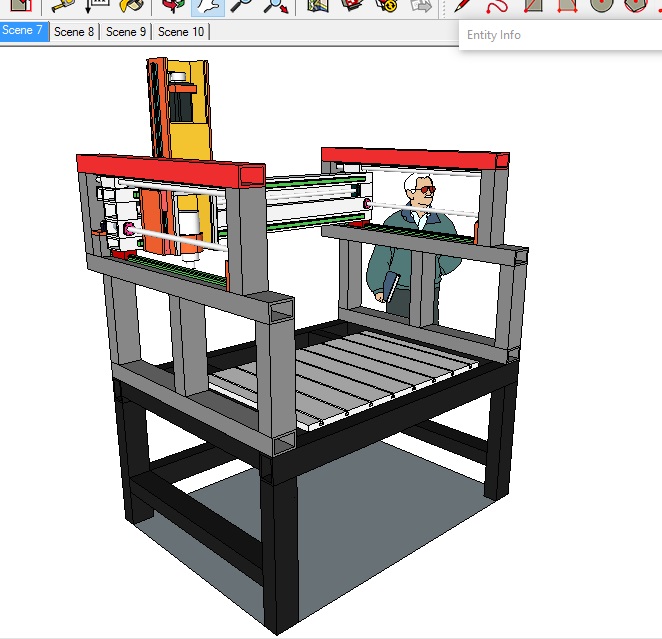Select the Zoom magnifier tool

coord(241,6)
